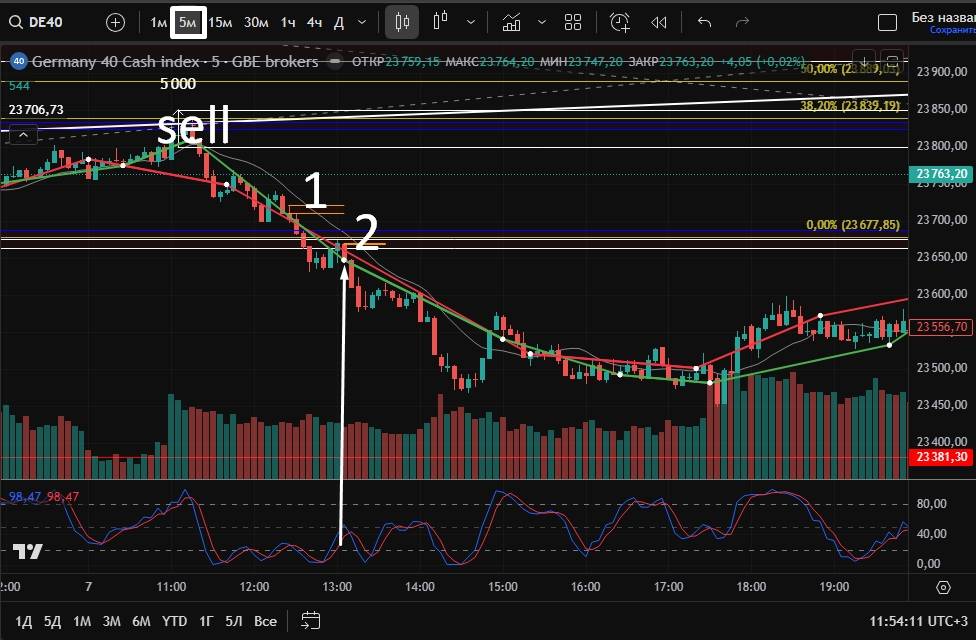Expand the timeframe interval dropdown arrow
Image resolution: width=976 pixels, height=640 pixels.
coord(361,22)
